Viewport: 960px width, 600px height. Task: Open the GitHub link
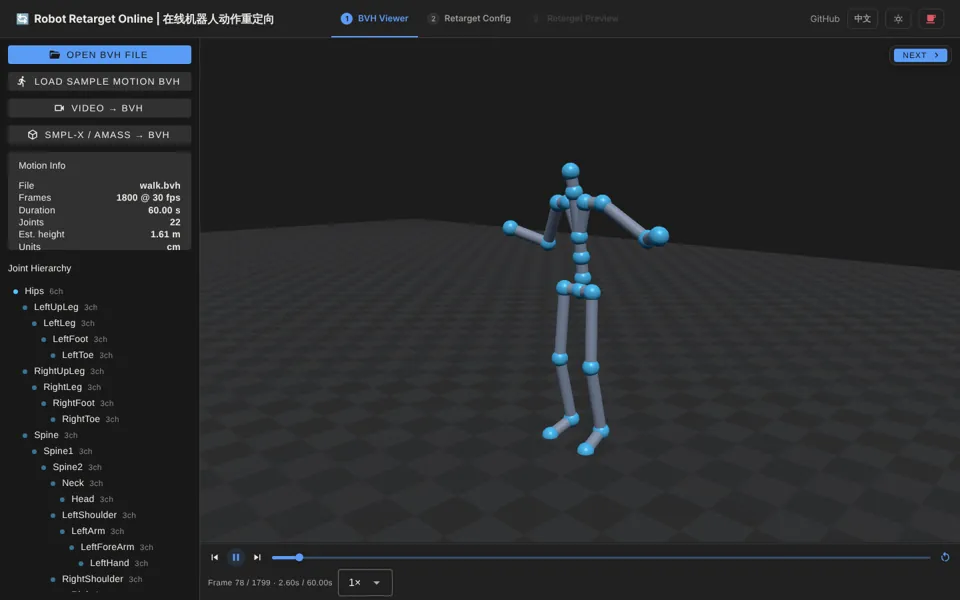coord(824,19)
